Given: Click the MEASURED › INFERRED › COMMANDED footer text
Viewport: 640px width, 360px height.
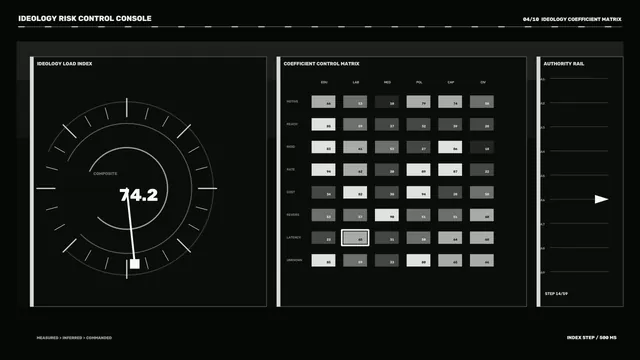Looking at the screenshot, I should click(x=74, y=338).
